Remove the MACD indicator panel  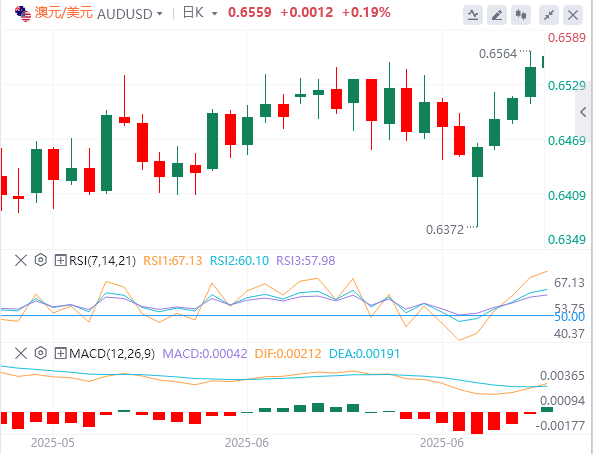pyautogui.click(x=21, y=353)
